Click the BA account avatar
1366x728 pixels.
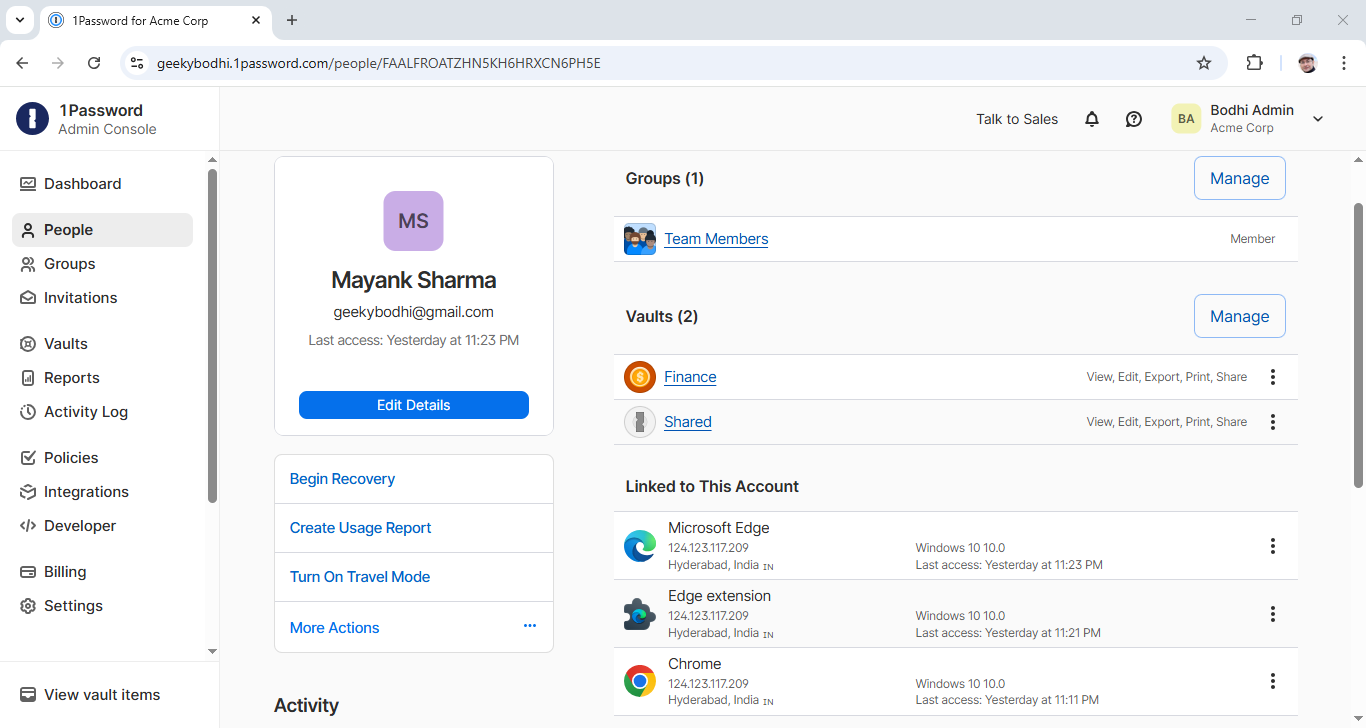pos(1186,119)
